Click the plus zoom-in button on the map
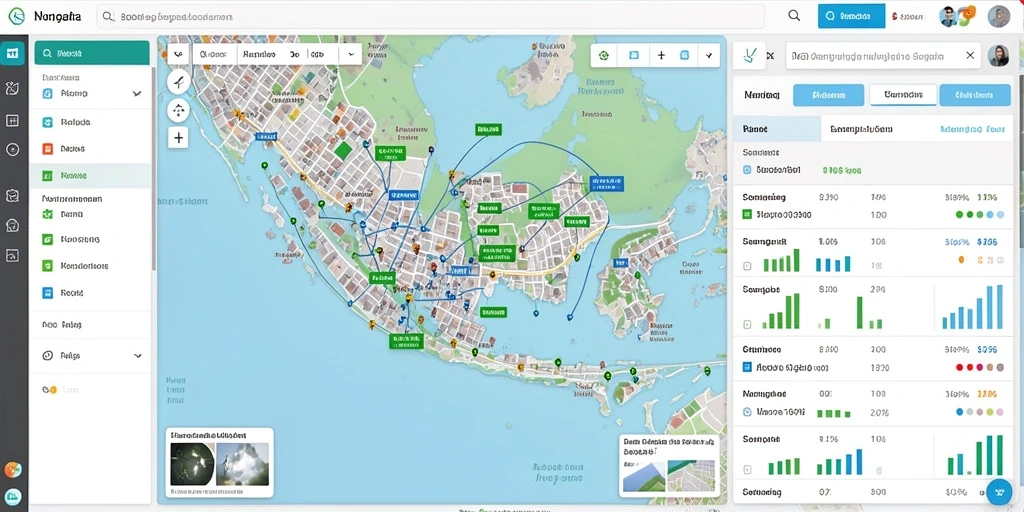1024x512 pixels. tap(178, 137)
